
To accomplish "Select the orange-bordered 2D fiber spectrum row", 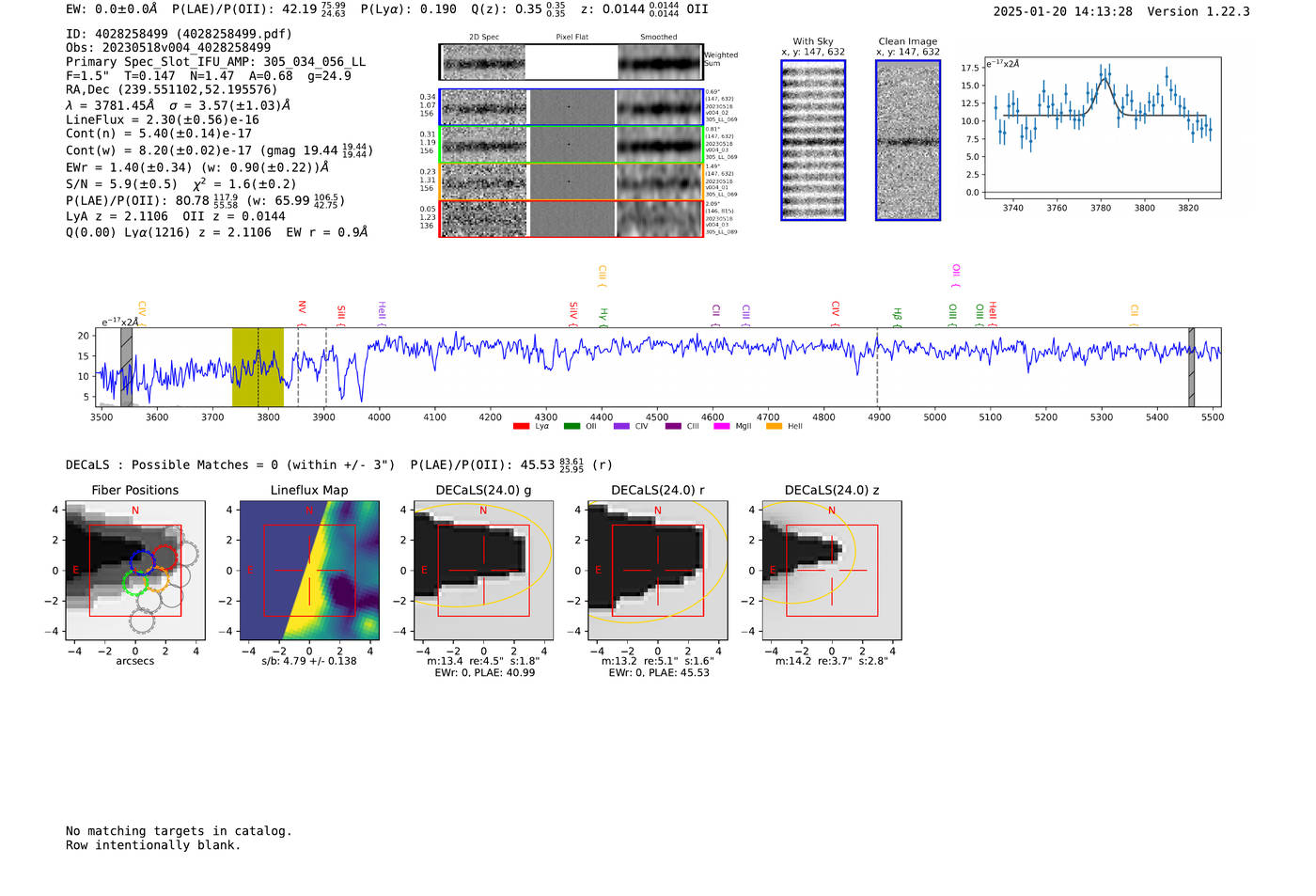I will pyautogui.click(x=571, y=181).
